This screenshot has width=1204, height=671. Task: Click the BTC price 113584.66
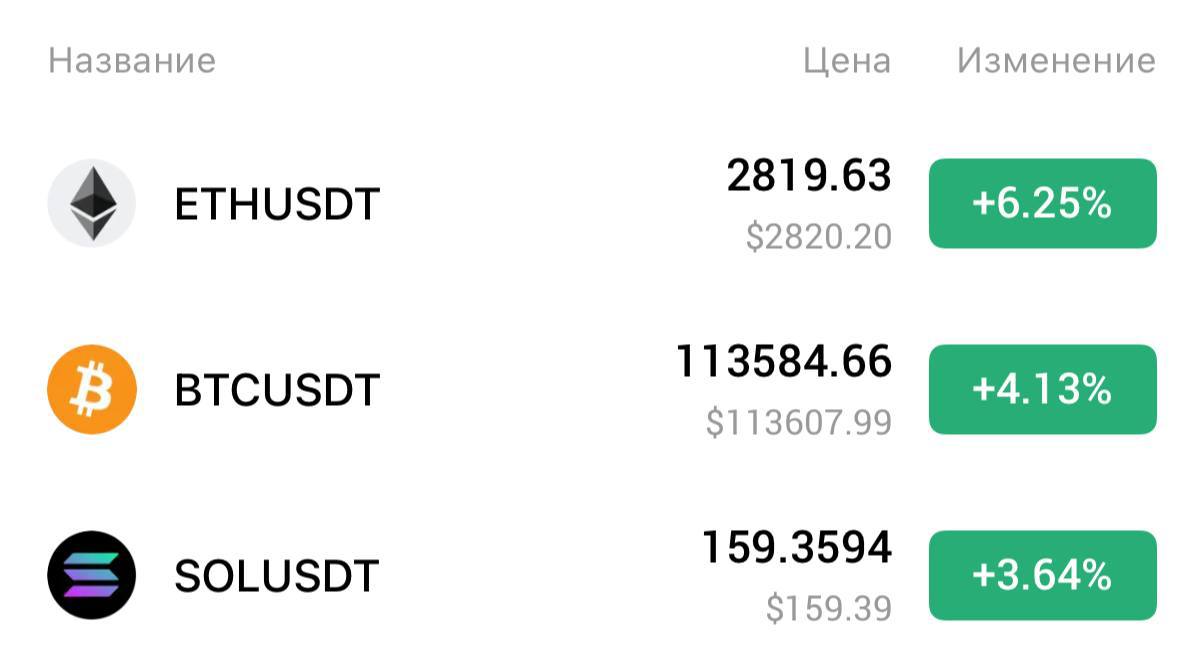[783, 361]
